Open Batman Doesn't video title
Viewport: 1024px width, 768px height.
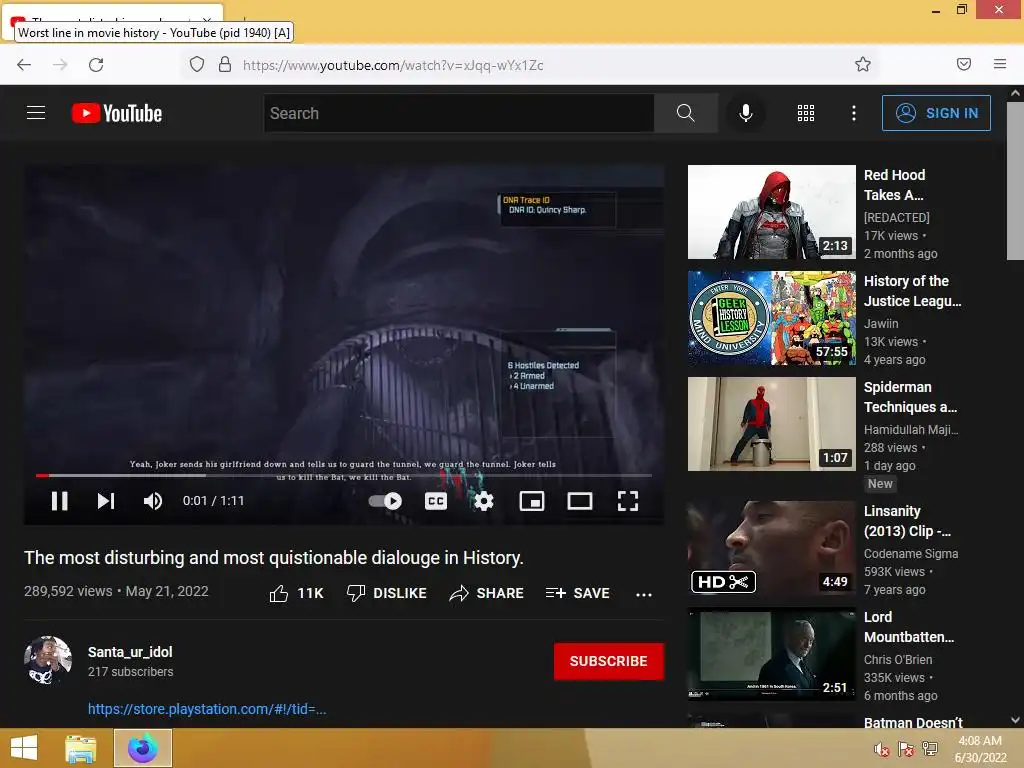pyautogui.click(x=913, y=722)
